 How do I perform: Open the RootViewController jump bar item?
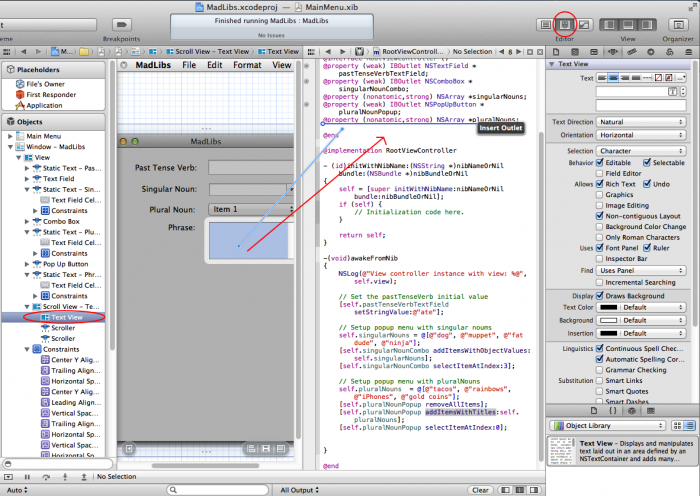coord(408,52)
